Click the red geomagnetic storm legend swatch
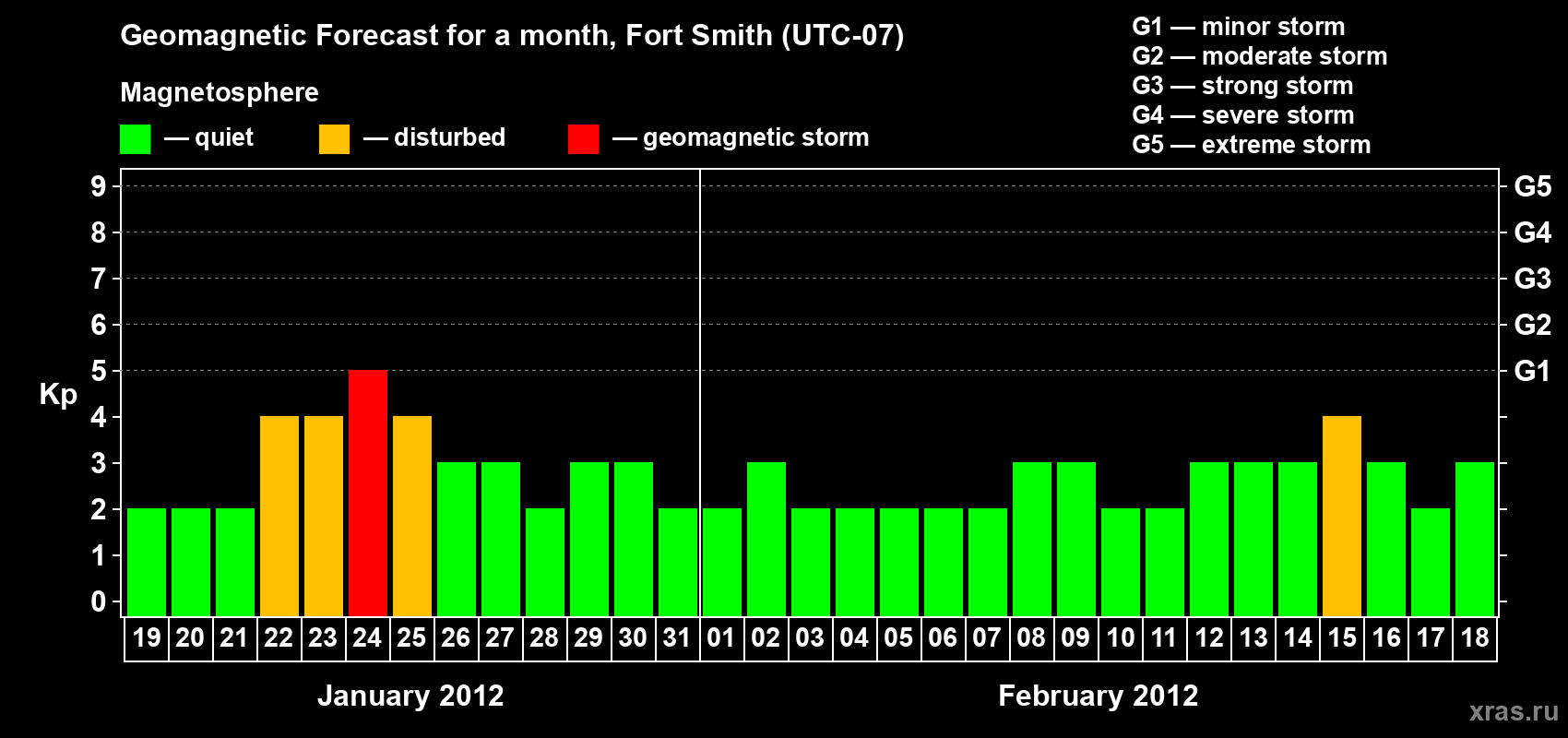1568x738 pixels. pos(583,139)
